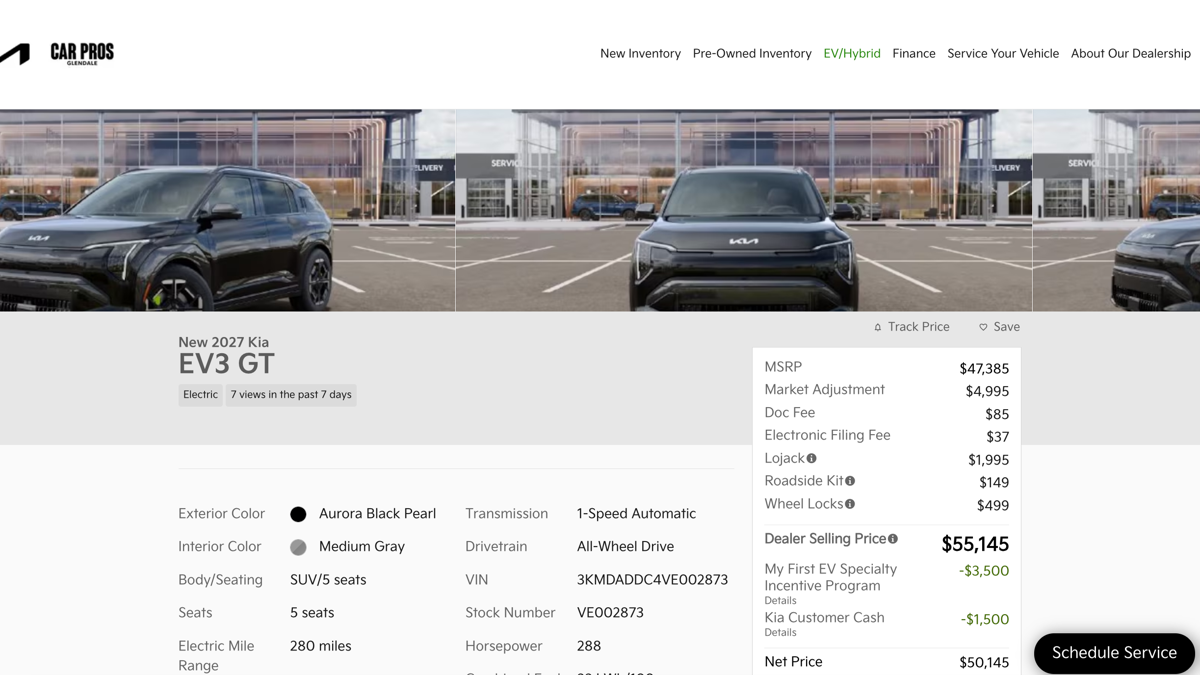The width and height of the screenshot is (1200, 675).
Task: Click the 280 miles range value
Action: (320, 646)
